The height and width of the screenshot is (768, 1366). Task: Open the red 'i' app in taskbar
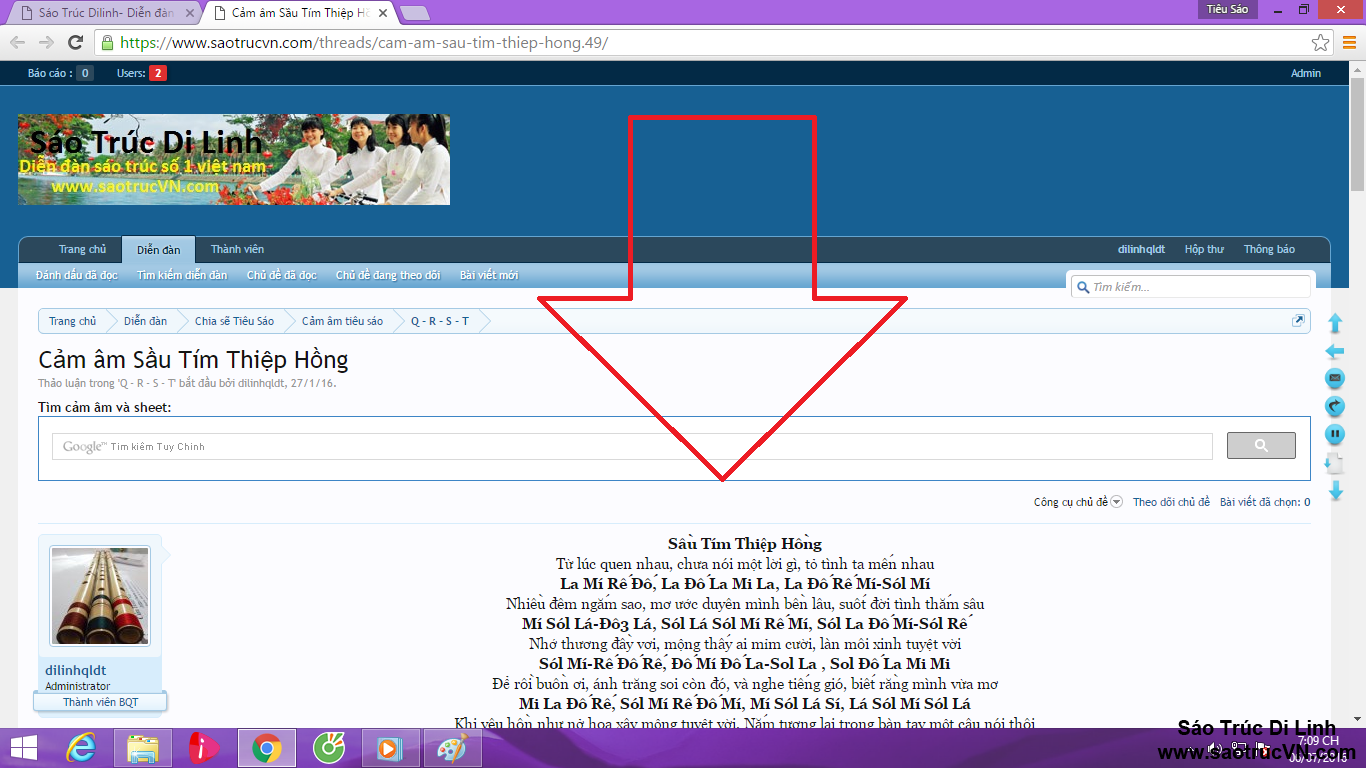click(x=204, y=748)
